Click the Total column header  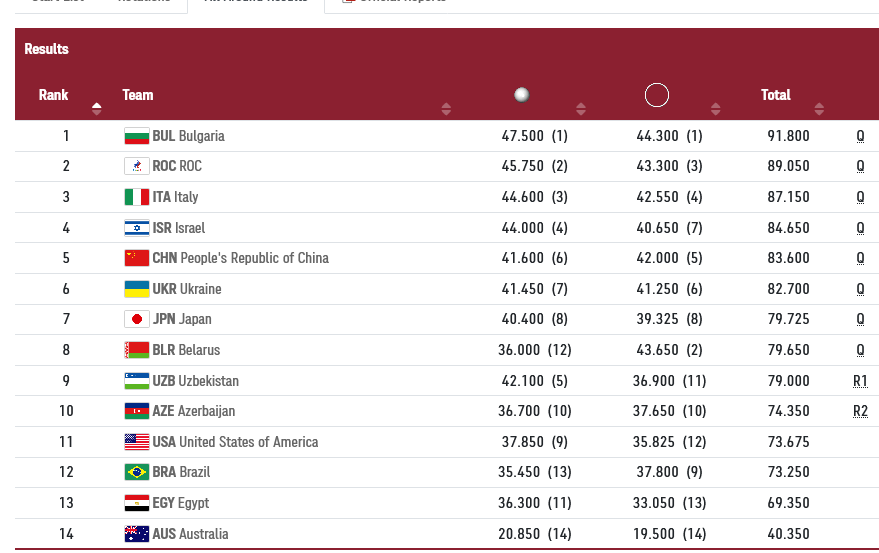click(776, 95)
